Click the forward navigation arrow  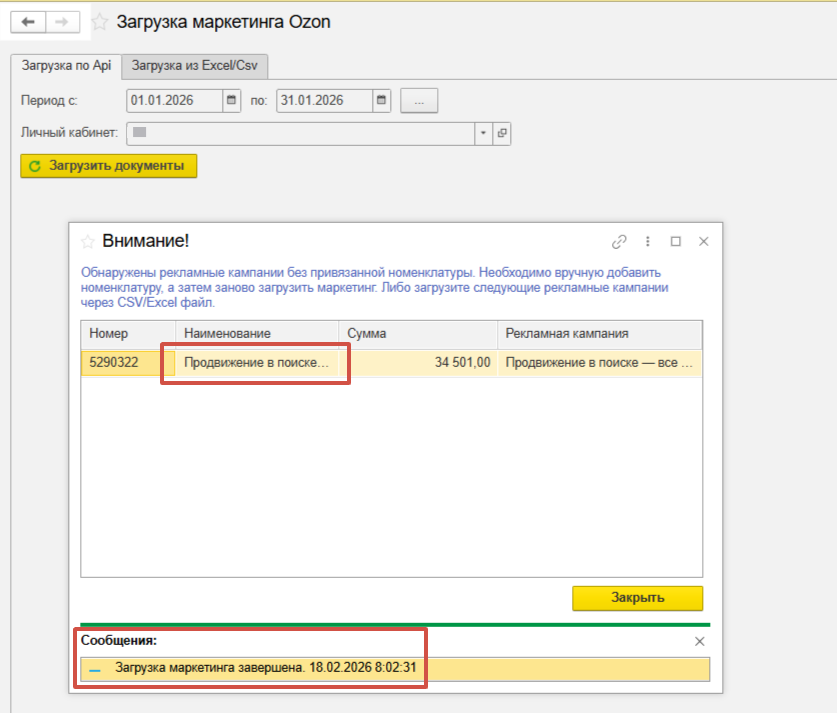[61, 22]
